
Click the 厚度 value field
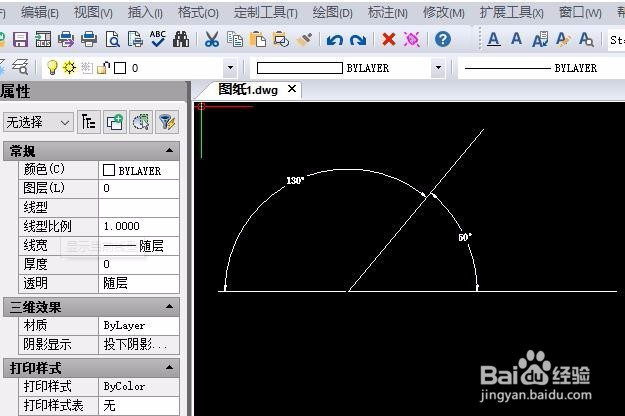click(139, 265)
